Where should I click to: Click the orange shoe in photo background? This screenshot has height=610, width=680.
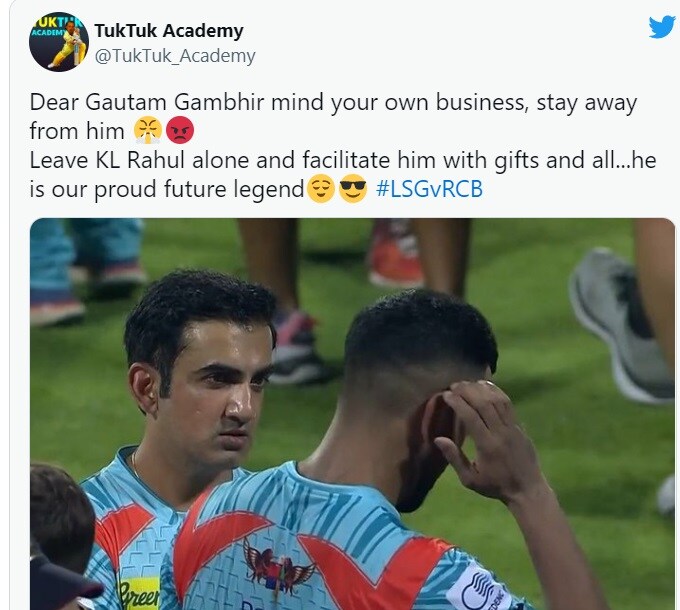click(395, 254)
